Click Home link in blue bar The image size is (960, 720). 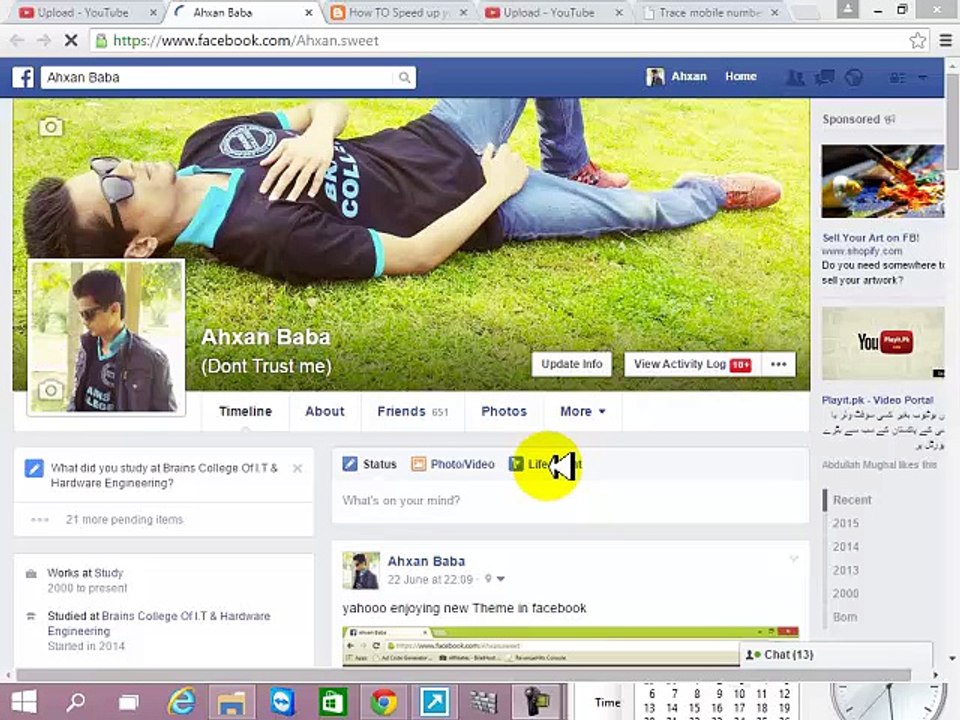741,77
